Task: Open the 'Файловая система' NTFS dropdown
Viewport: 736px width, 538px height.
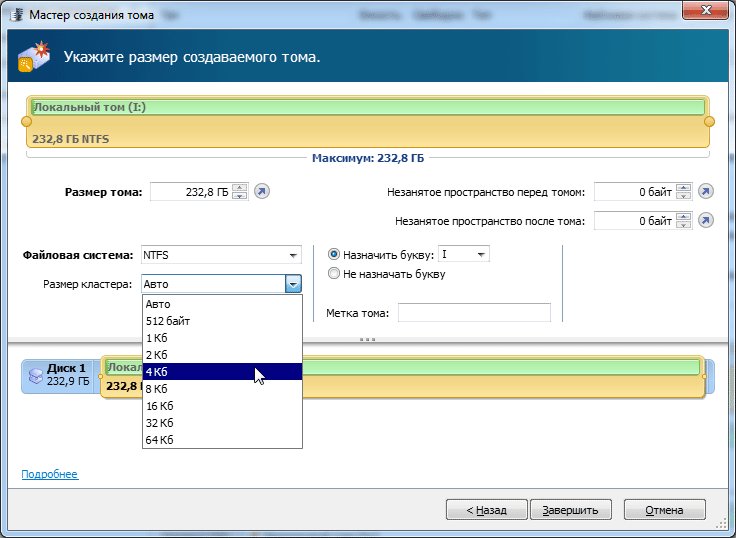Action: click(x=221, y=255)
